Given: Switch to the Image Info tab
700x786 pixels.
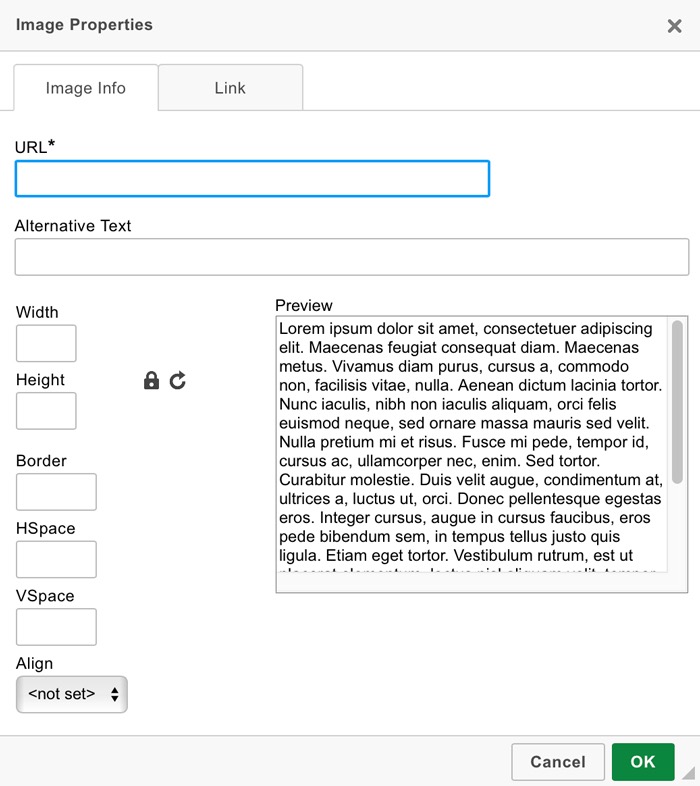Looking at the screenshot, I should pos(86,88).
